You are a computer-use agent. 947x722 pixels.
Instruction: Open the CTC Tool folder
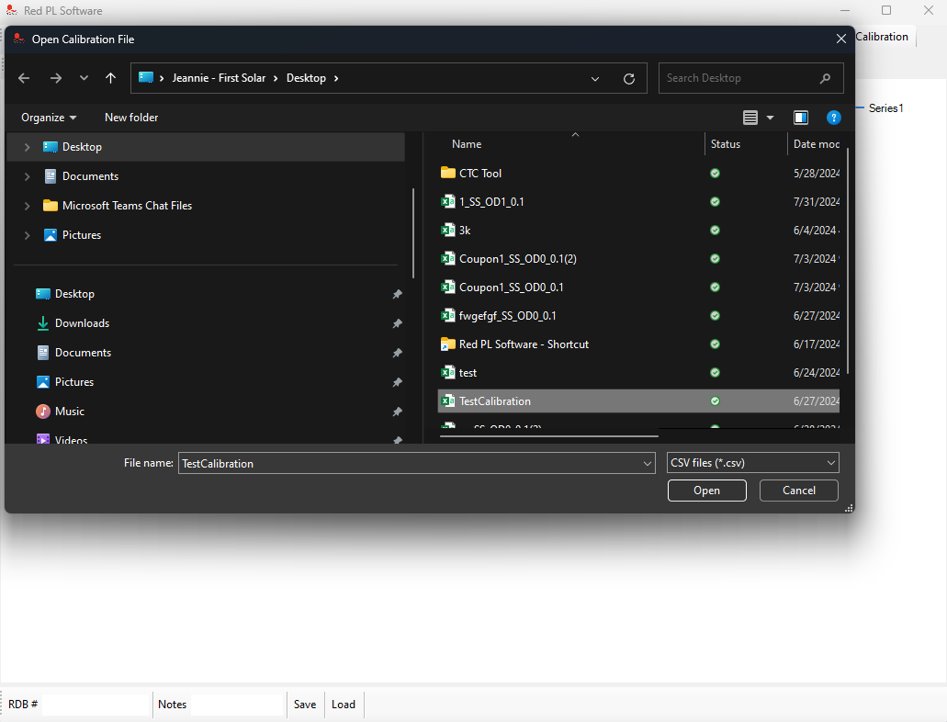click(480, 173)
